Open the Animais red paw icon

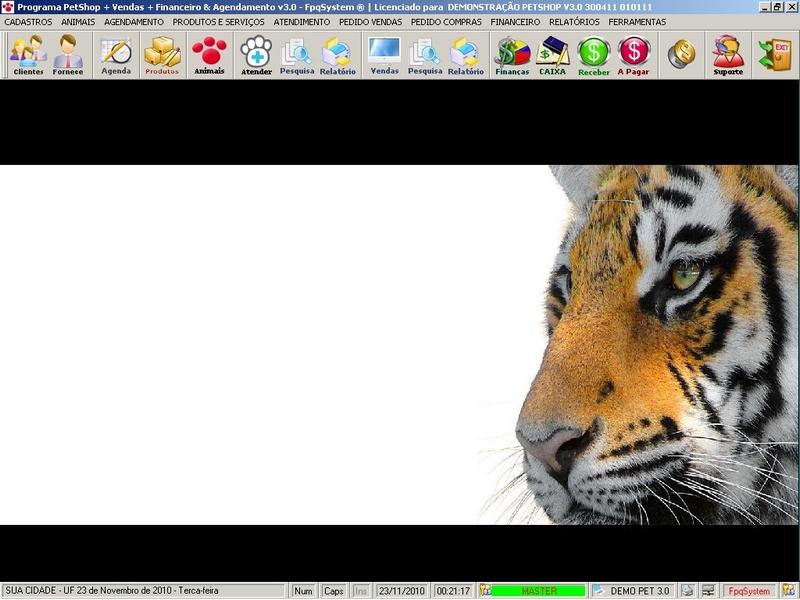(209, 55)
